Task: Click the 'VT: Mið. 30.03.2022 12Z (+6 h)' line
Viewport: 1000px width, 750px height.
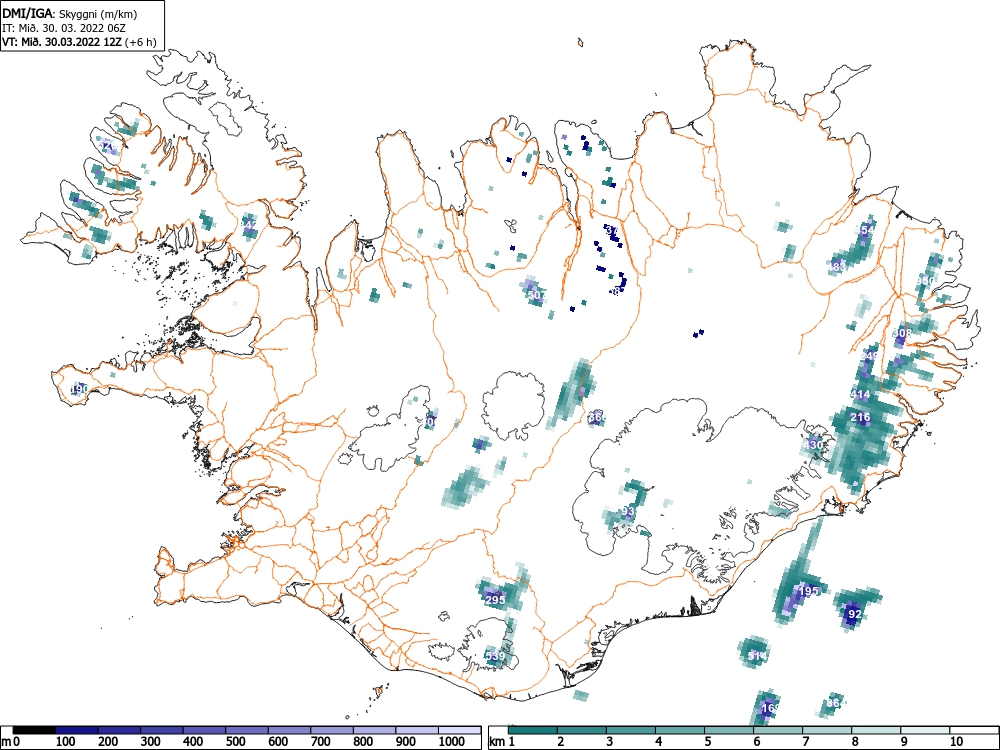Action: (x=79, y=42)
